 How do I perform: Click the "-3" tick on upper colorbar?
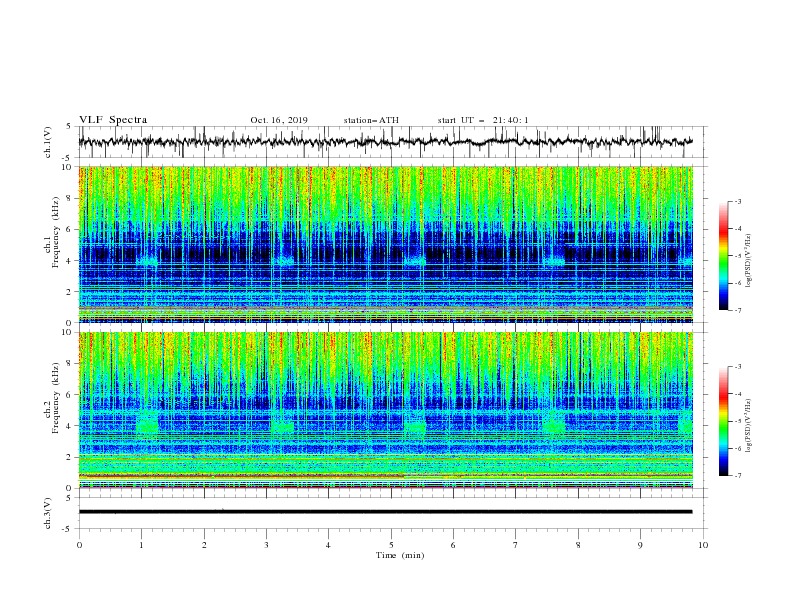[x=737, y=201]
